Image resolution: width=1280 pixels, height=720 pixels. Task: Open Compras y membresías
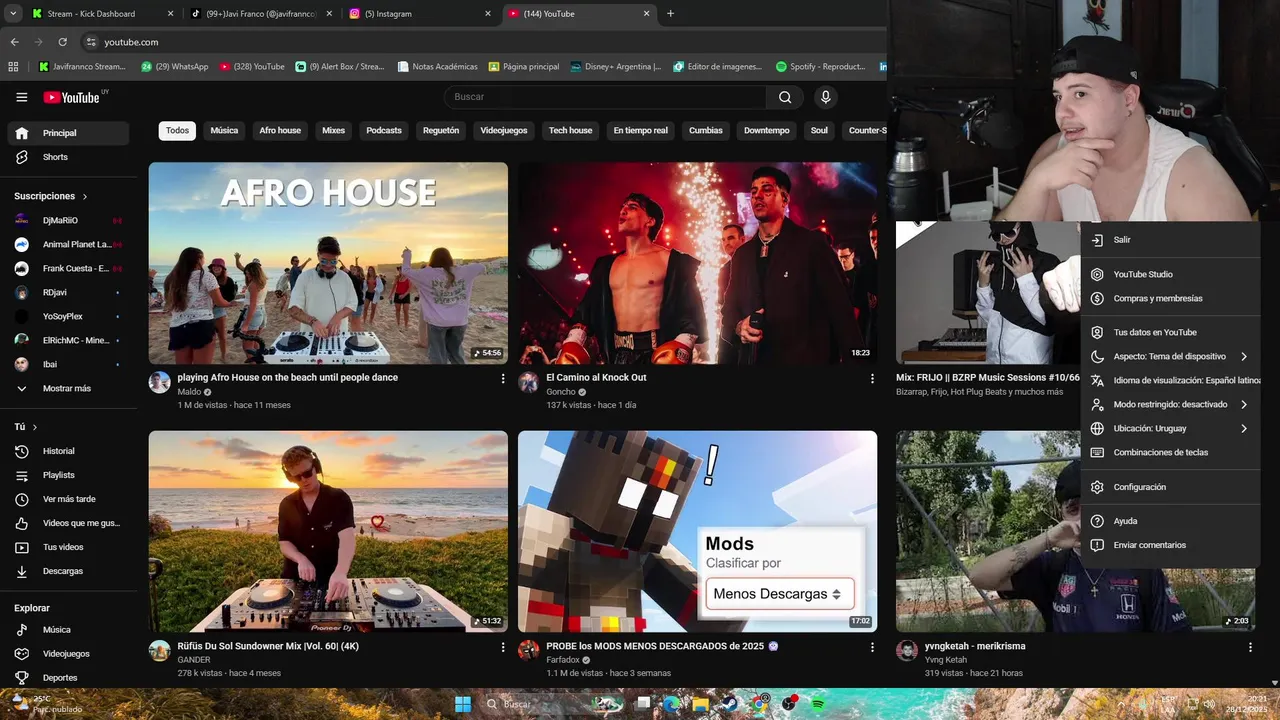click(x=1171, y=298)
